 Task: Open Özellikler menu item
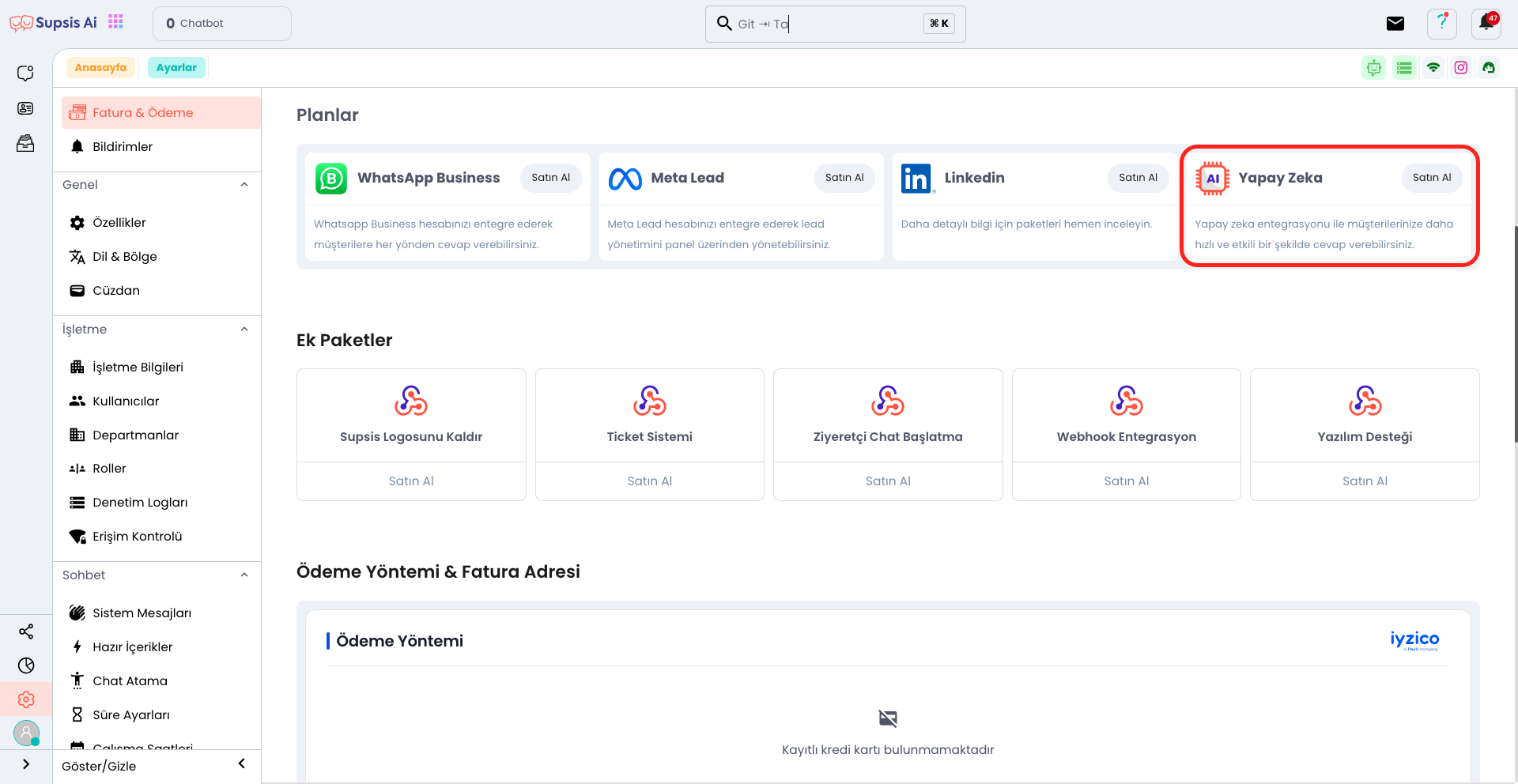click(x=160, y=223)
